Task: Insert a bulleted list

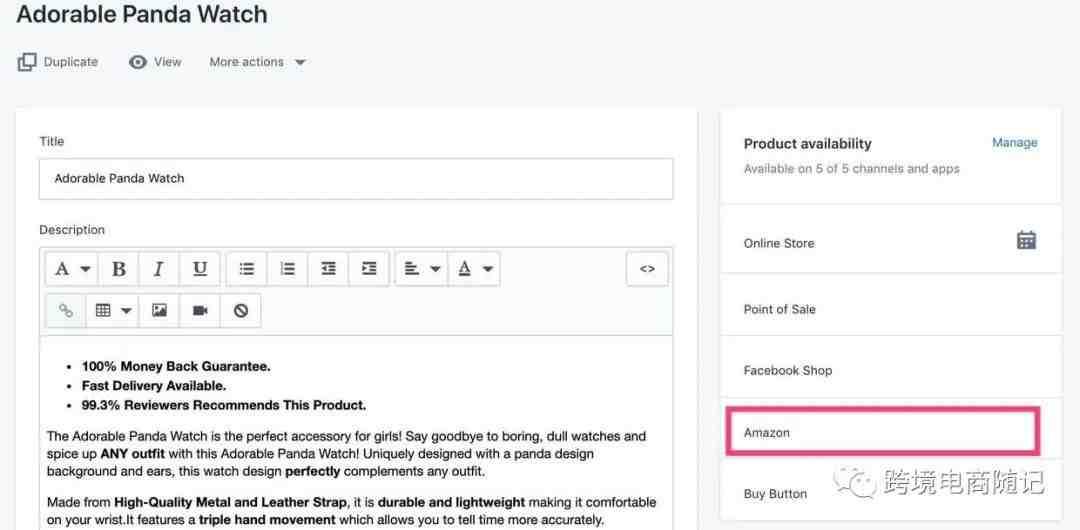Action: (x=247, y=269)
